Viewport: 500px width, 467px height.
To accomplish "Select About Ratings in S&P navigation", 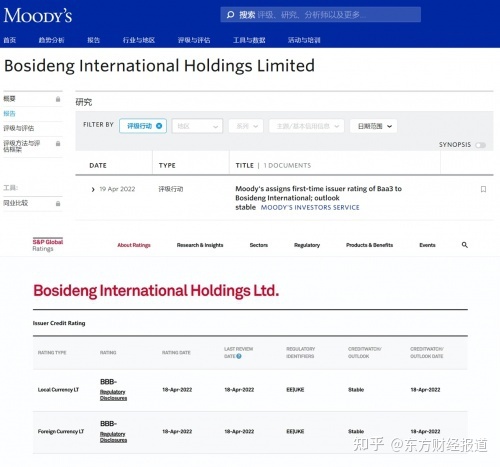I will click(134, 245).
